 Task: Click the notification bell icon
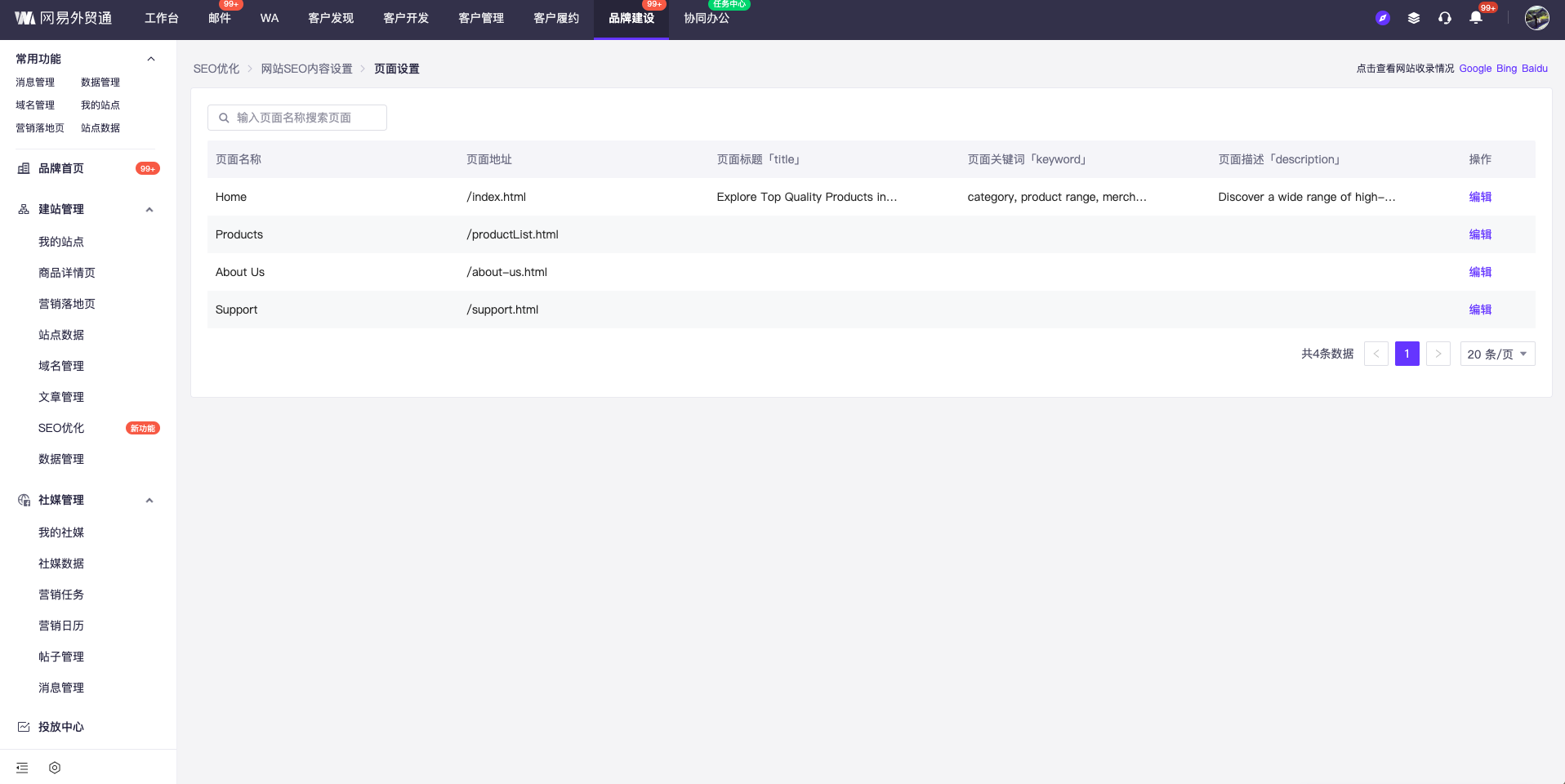click(x=1475, y=18)
